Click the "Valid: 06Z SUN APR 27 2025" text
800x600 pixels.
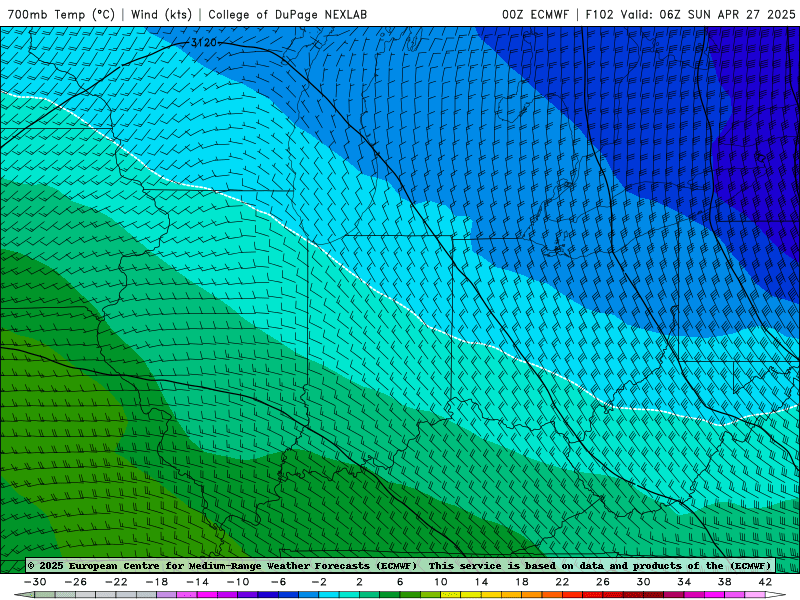708,14
